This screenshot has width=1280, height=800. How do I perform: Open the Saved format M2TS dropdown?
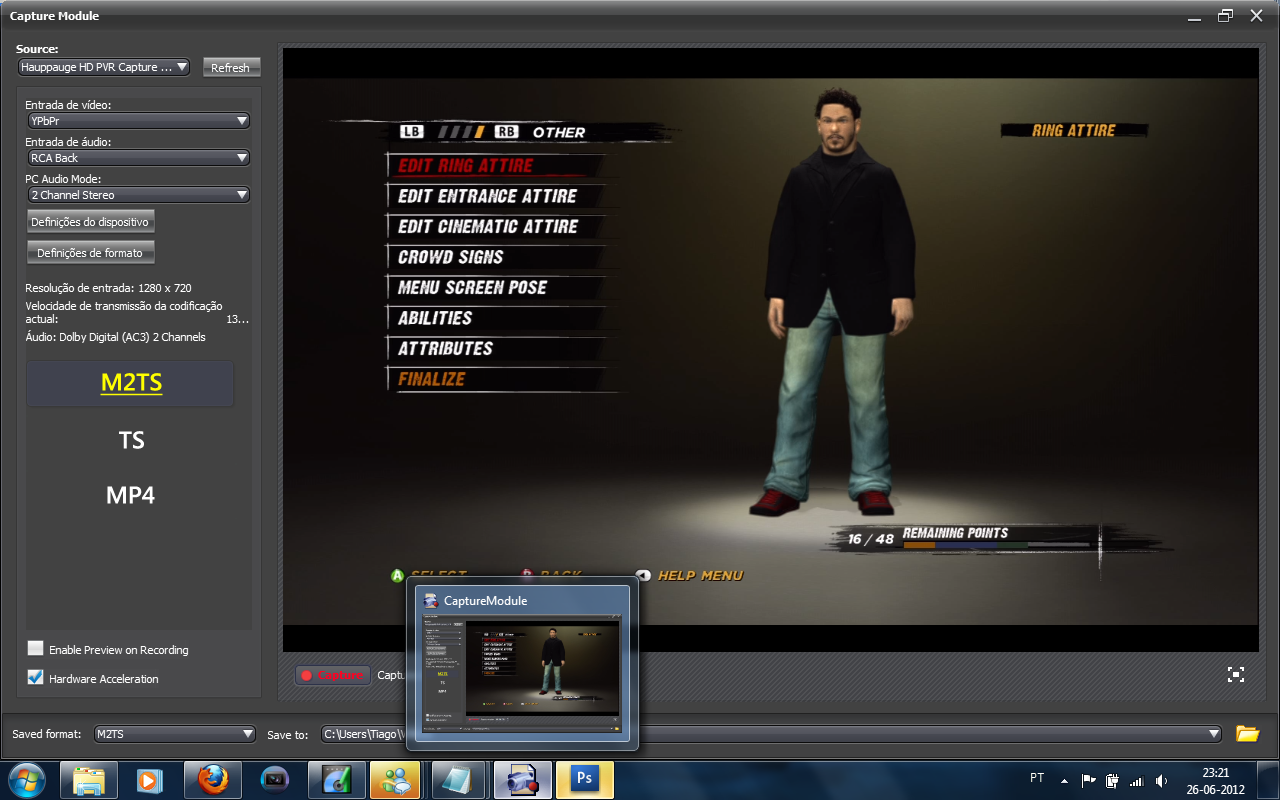click(x=175, y=734)
